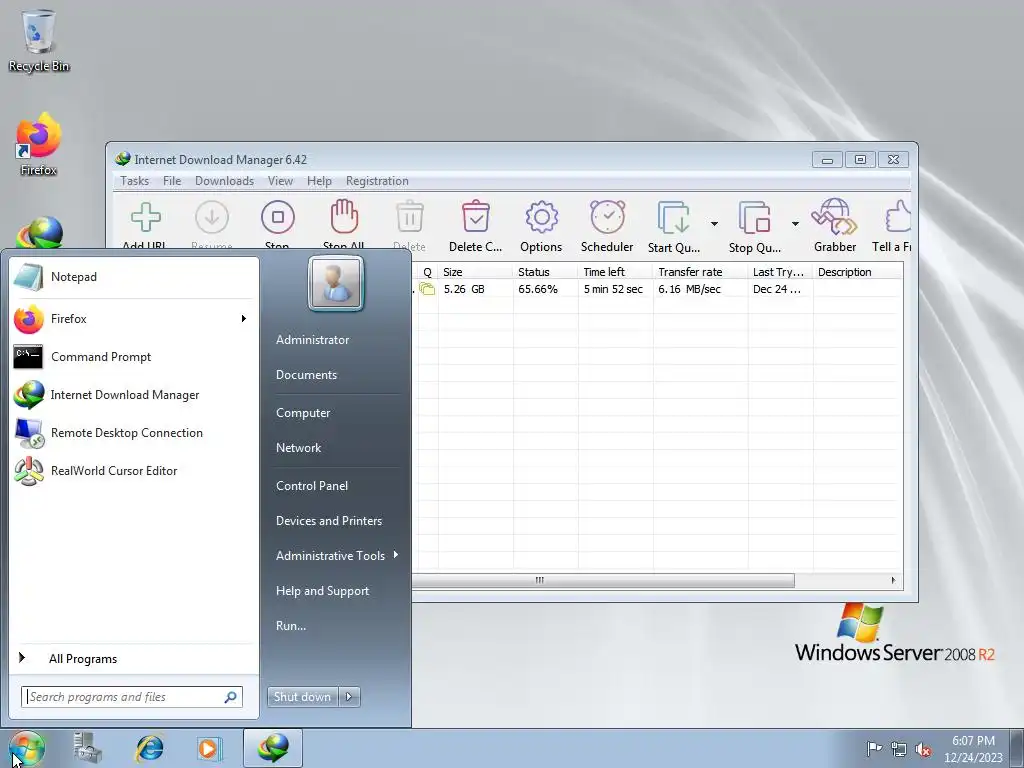Click the scroll right arrow in IDM list
Image resolution: width=1024 pixels, height=768 pixels.
893,581
